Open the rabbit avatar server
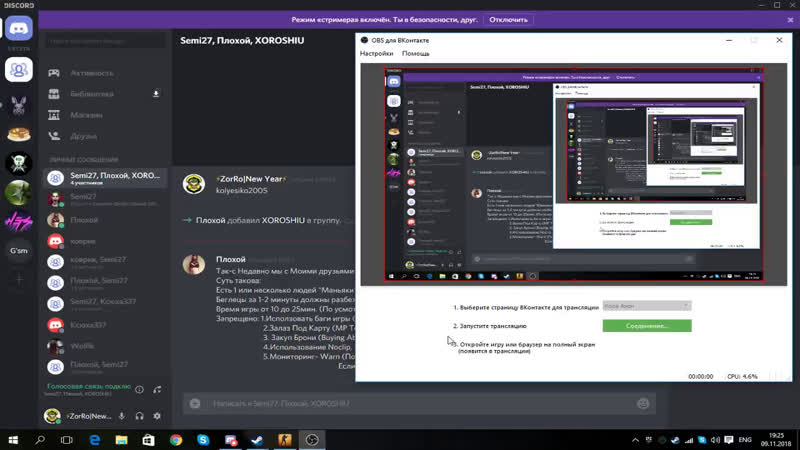 click(x=19, y=106)
